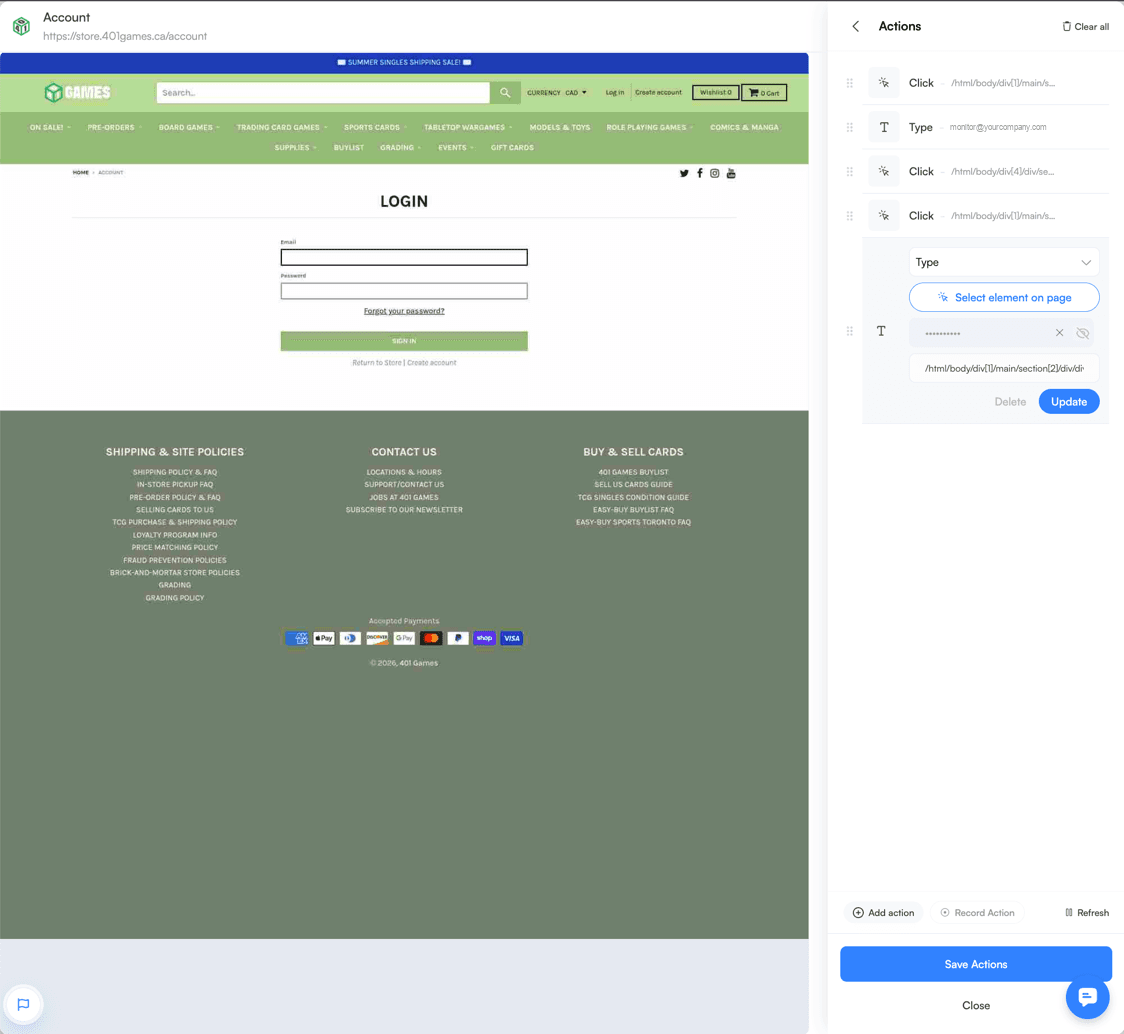1124x1034 pixels.
Task: Expand the SPORTS CARDS menu
Action: click(375, 128)
